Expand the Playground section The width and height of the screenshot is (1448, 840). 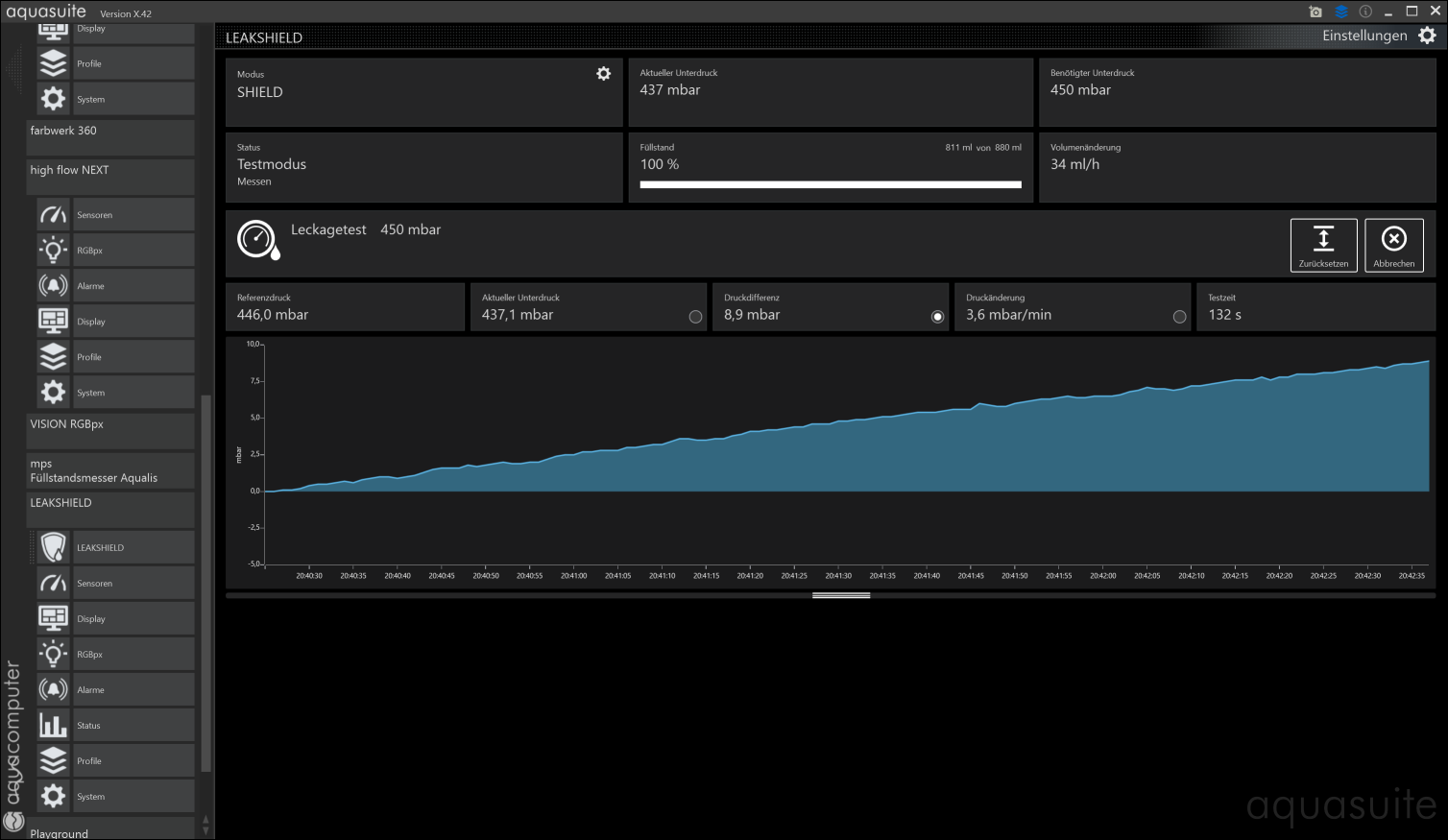click(x=110, y=830)
